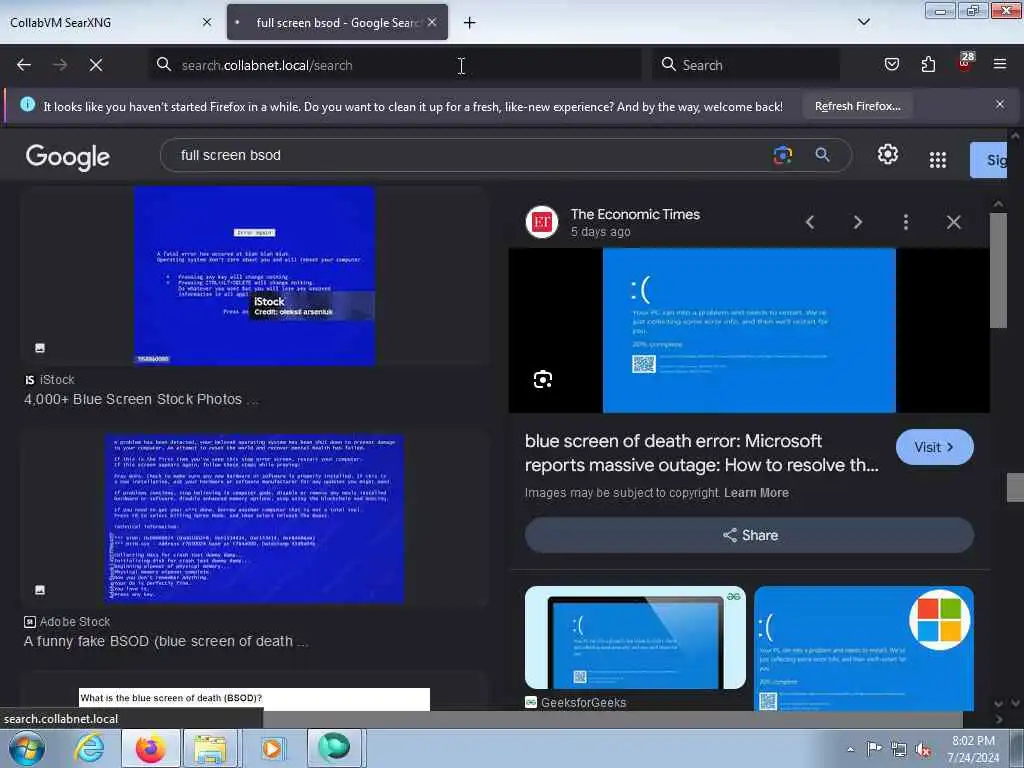Viewport: 1024px width, 768px height.
Task: Show hidden system tray icons
Action: (x=850, y=749)
